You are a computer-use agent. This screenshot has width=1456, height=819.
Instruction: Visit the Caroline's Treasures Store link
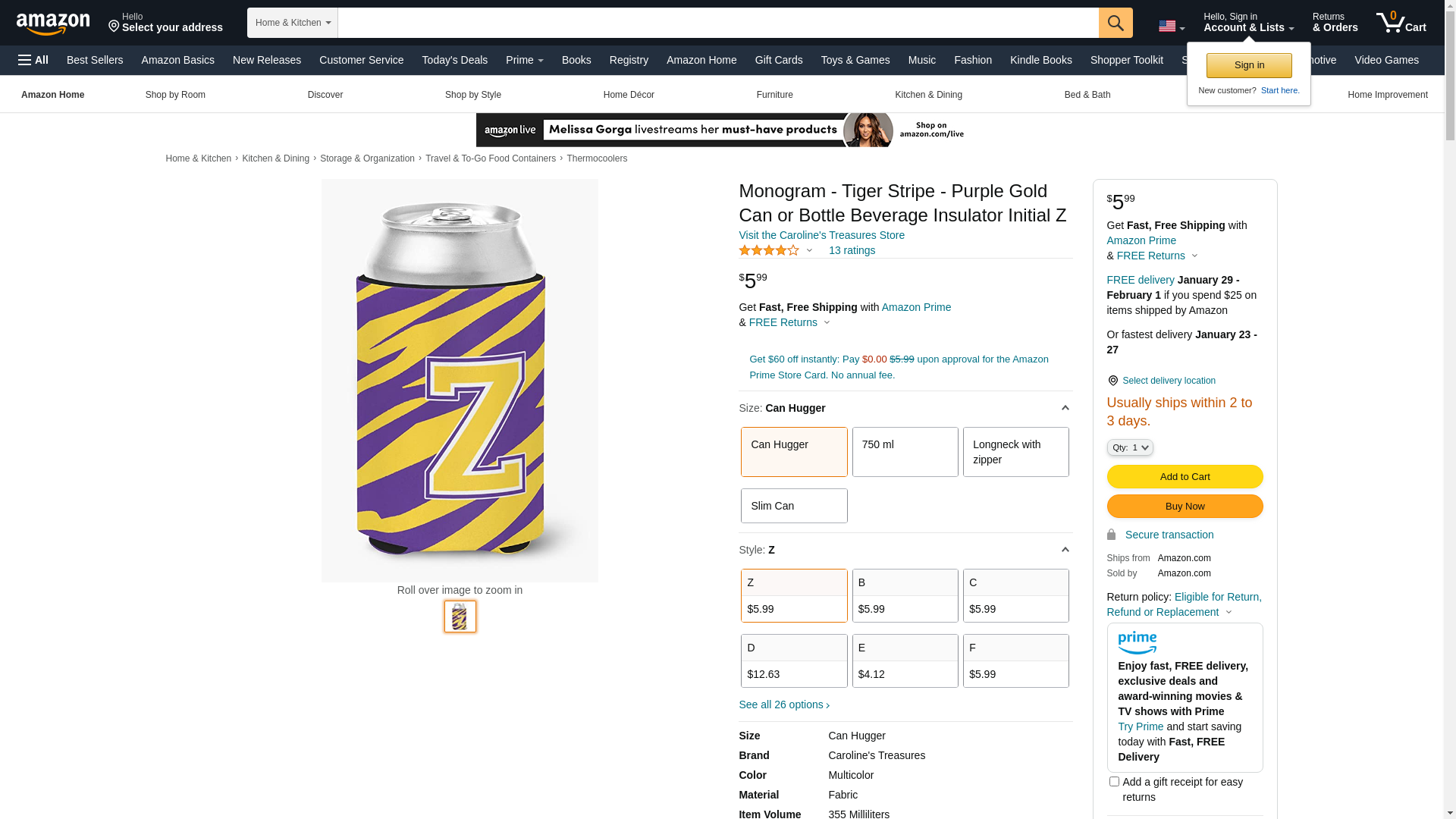pyautogui.click(x=821, y=235)
